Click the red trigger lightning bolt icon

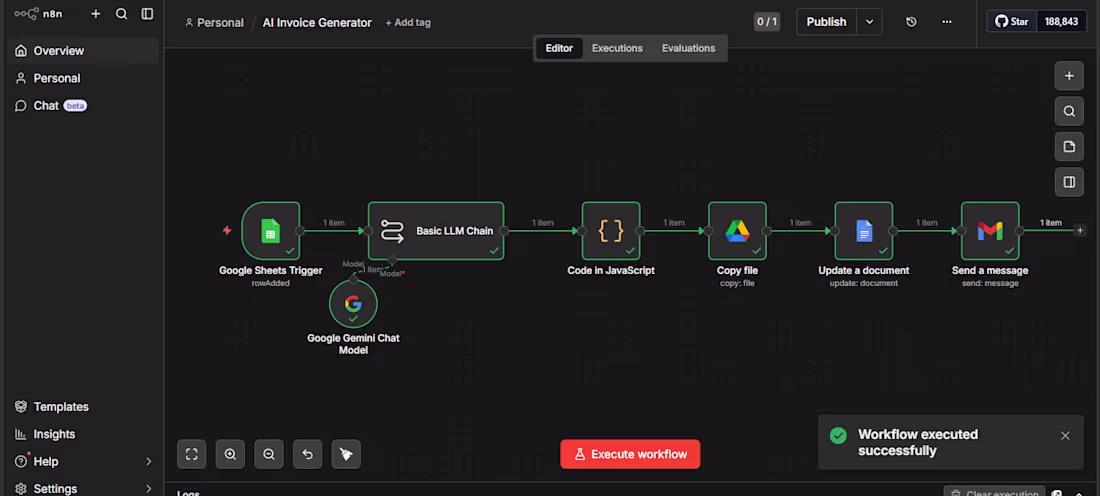(x=227, y=230)
